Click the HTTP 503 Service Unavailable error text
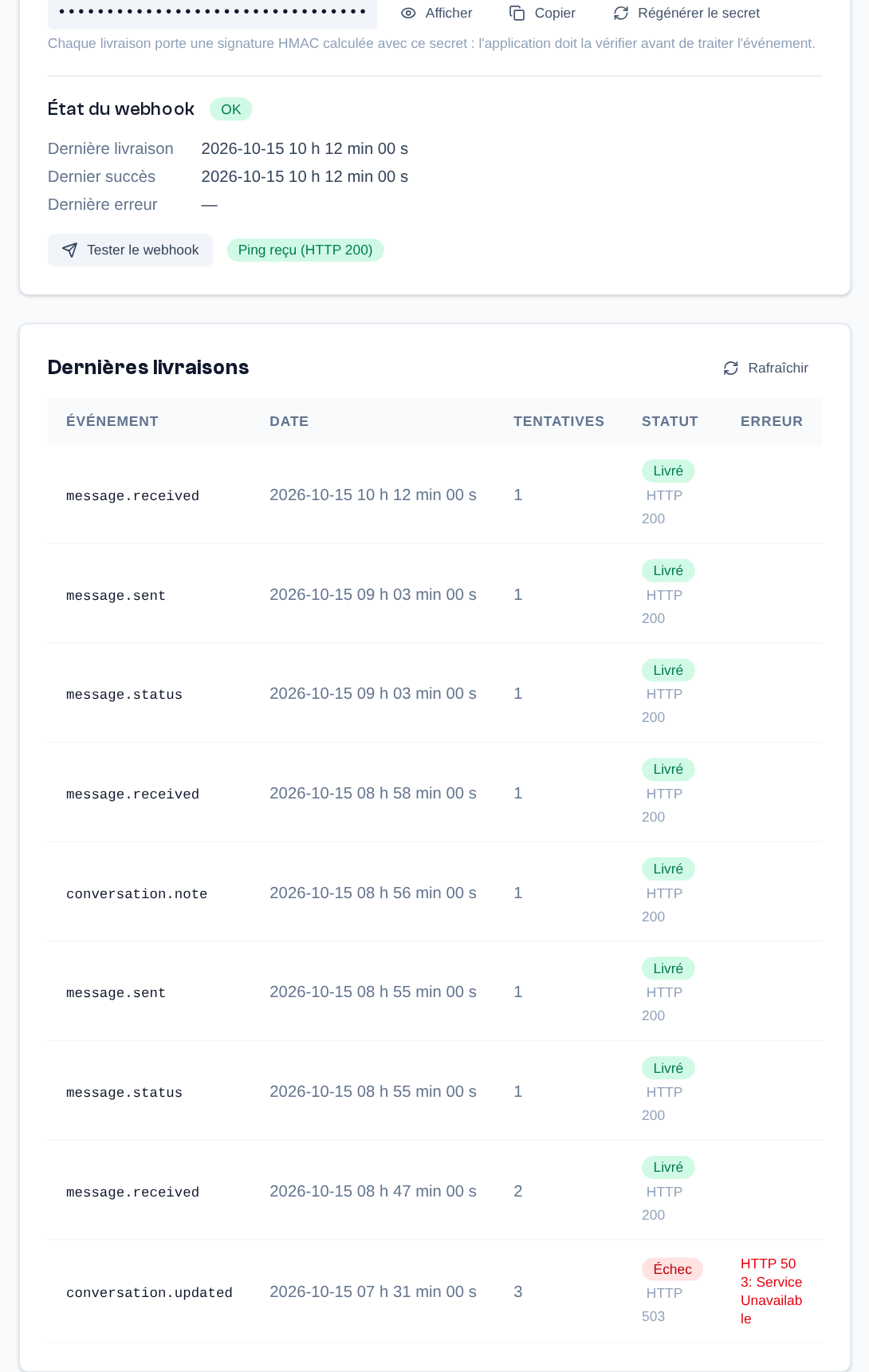The image size is (869, 1372). (x=772, y=1291)
